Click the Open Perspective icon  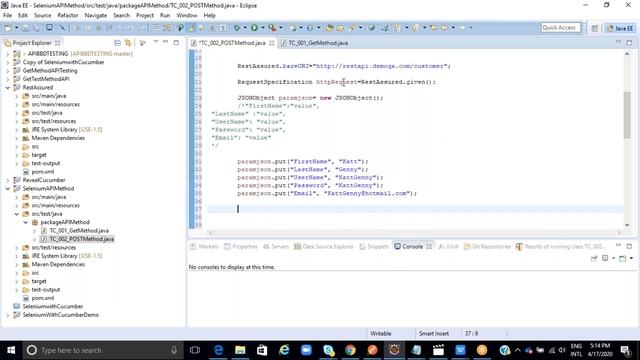click(595, 28)
